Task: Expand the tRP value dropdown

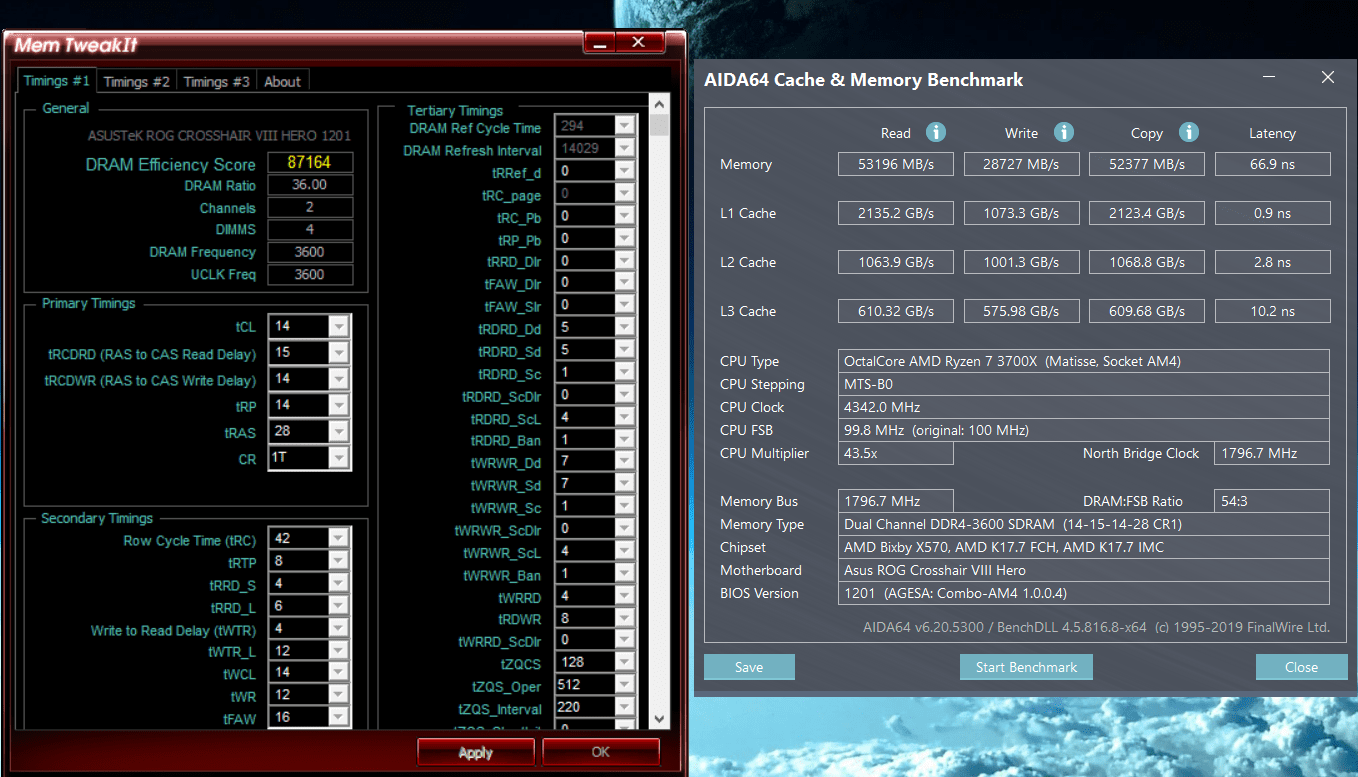Action: (x=340, y=405)
